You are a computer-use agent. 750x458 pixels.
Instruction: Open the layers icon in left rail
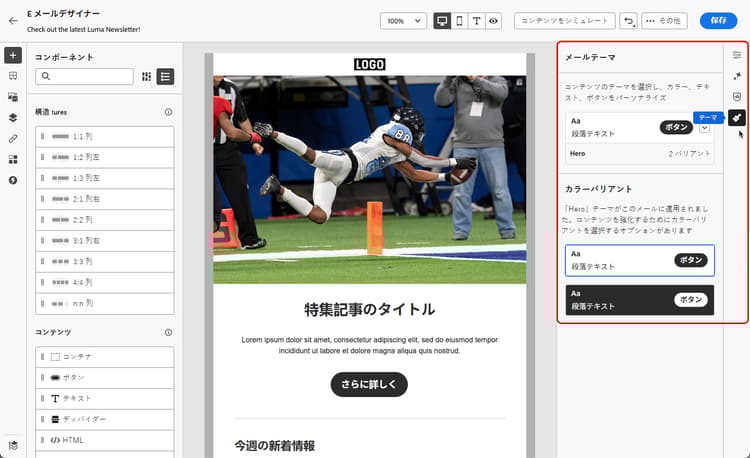click(13, 118)
